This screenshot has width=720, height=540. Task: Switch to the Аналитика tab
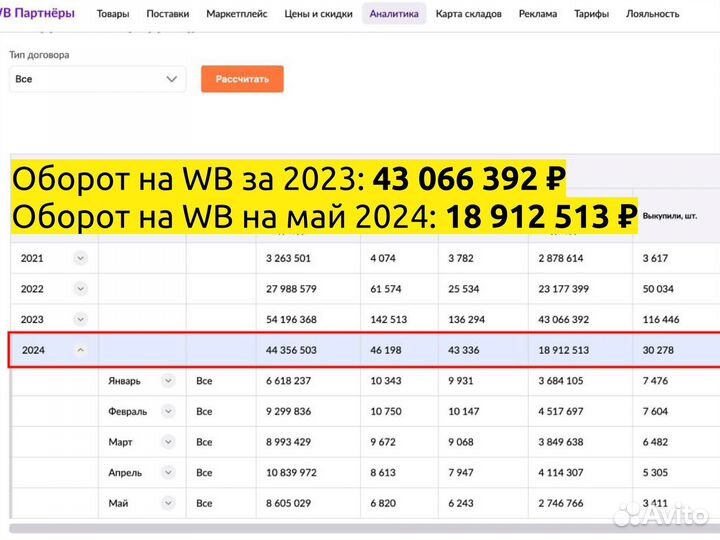[394, 14]
